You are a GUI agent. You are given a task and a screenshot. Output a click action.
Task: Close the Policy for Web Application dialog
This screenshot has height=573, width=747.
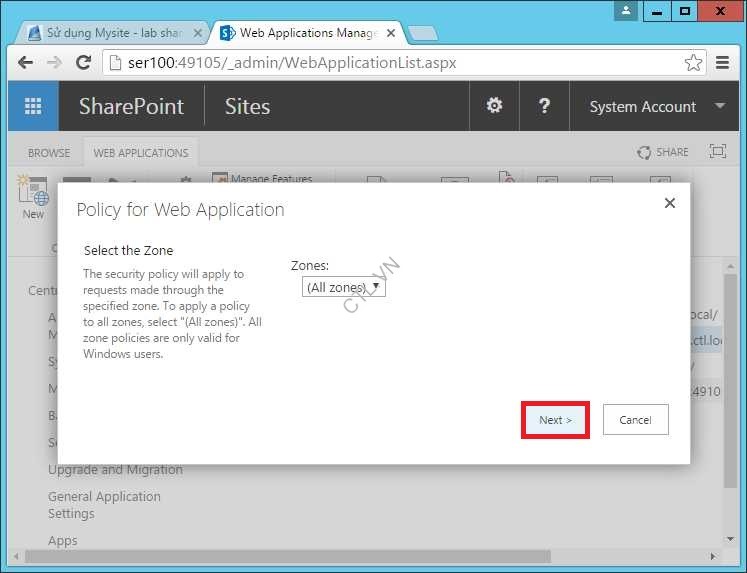coord(669,203)
